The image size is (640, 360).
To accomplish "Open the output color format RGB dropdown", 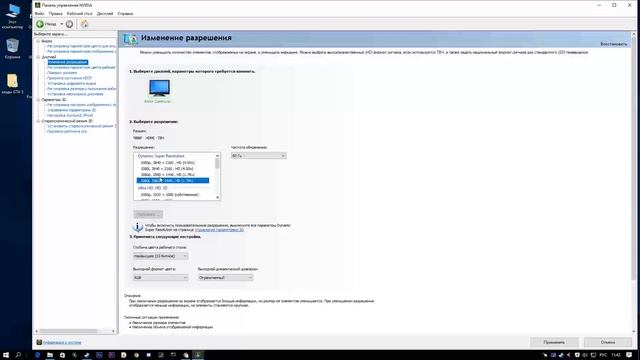I will (160, 278).
